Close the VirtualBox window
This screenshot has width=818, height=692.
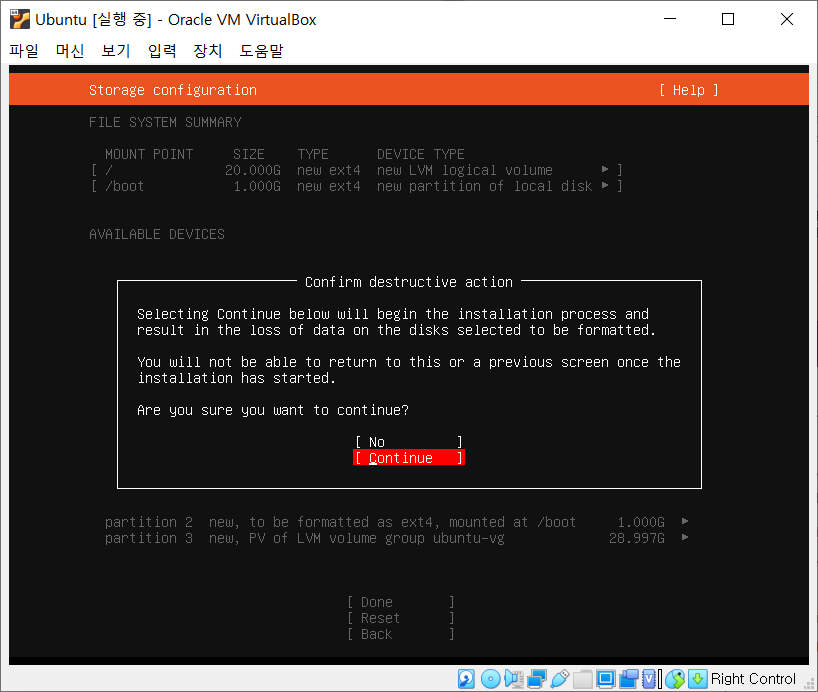tap(787, 19)
